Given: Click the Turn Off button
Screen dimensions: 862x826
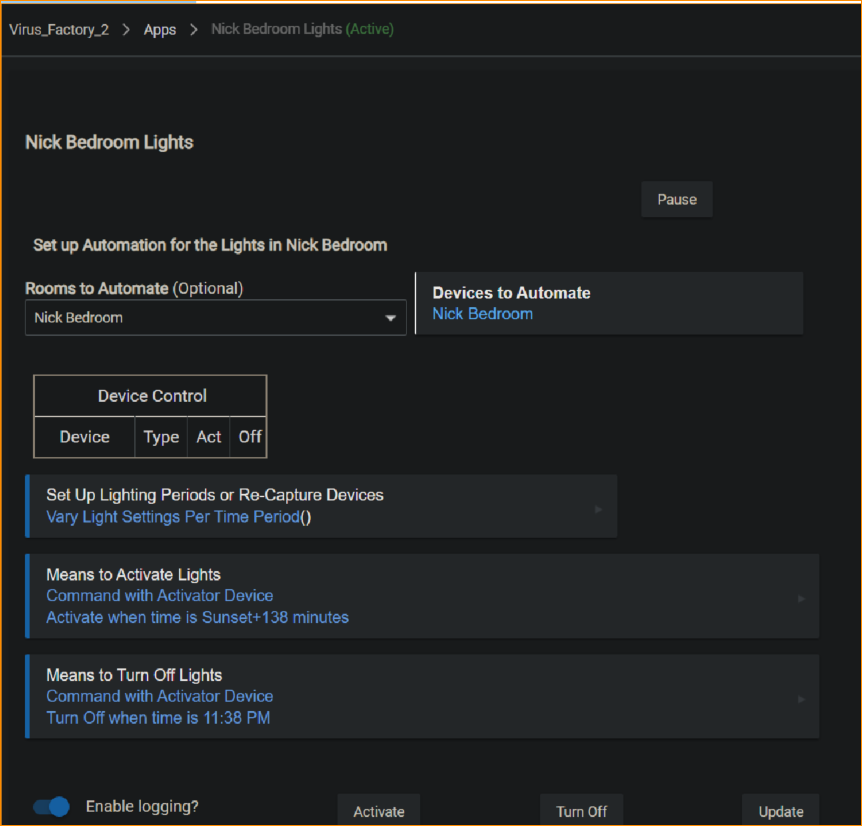Looking at the screenshot, I should pos(582,811).
